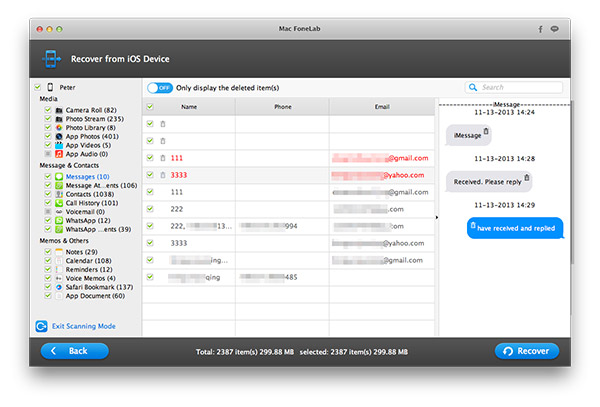This screenshot has height=407, width=600.
Task: Click trash icon on 'Received. Please reply' bubble
Action: tap(526, 177)
